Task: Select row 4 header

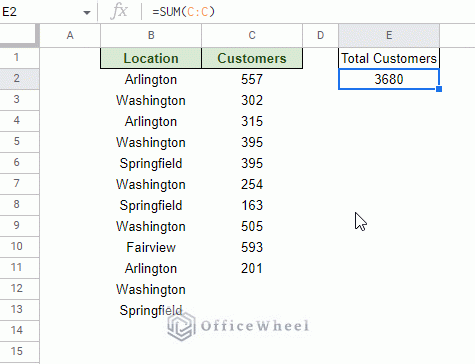Action: [x=19, y=121]
